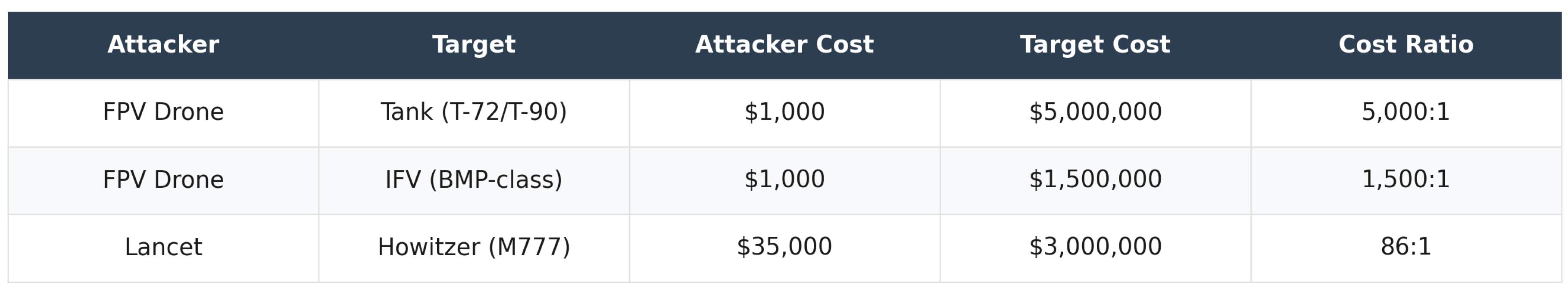Select the 5,000:1 cost ratio cell
Screen dimensions: 1568x288
click(1406, 112)
